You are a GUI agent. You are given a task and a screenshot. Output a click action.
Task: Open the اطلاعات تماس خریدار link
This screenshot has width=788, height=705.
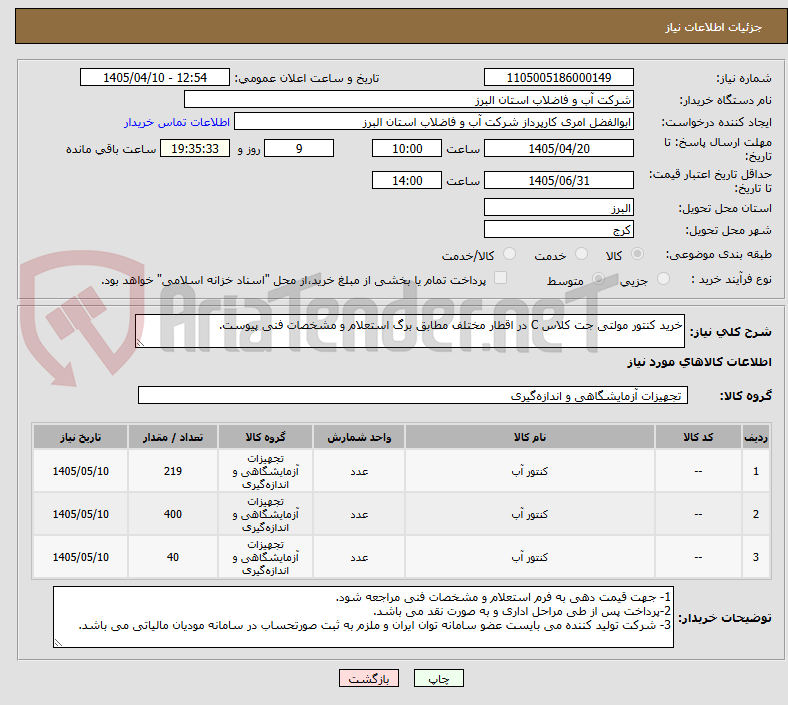(x=177, y=122)
